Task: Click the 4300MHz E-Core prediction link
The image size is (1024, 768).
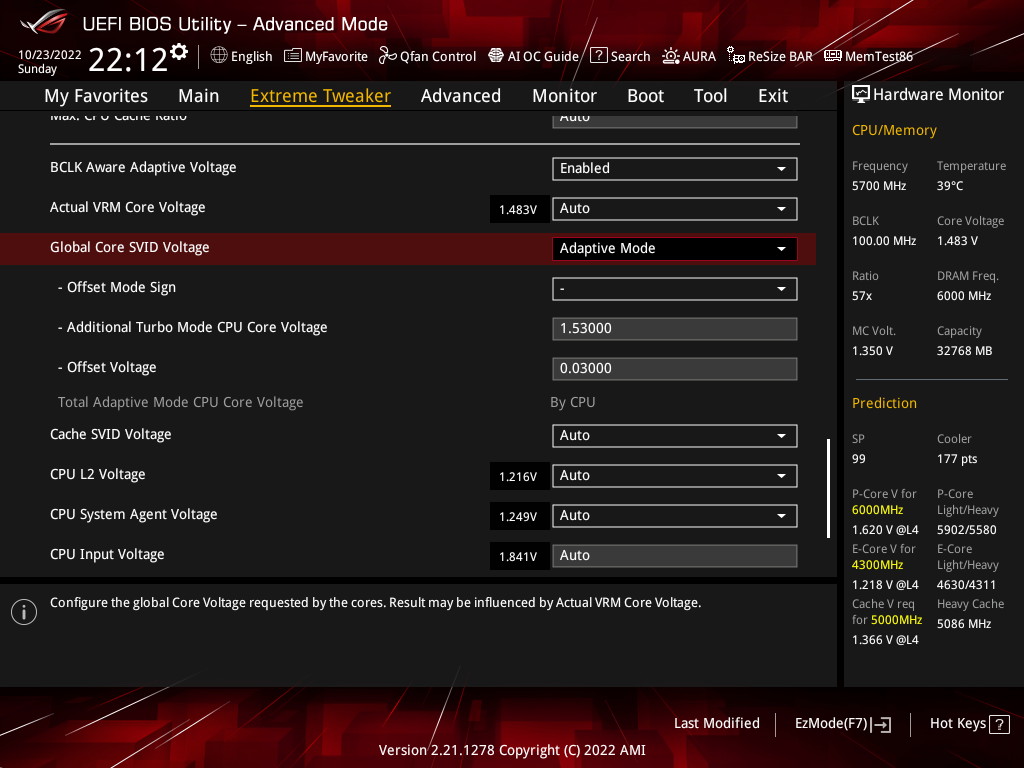Action: (x=878, y=565)
